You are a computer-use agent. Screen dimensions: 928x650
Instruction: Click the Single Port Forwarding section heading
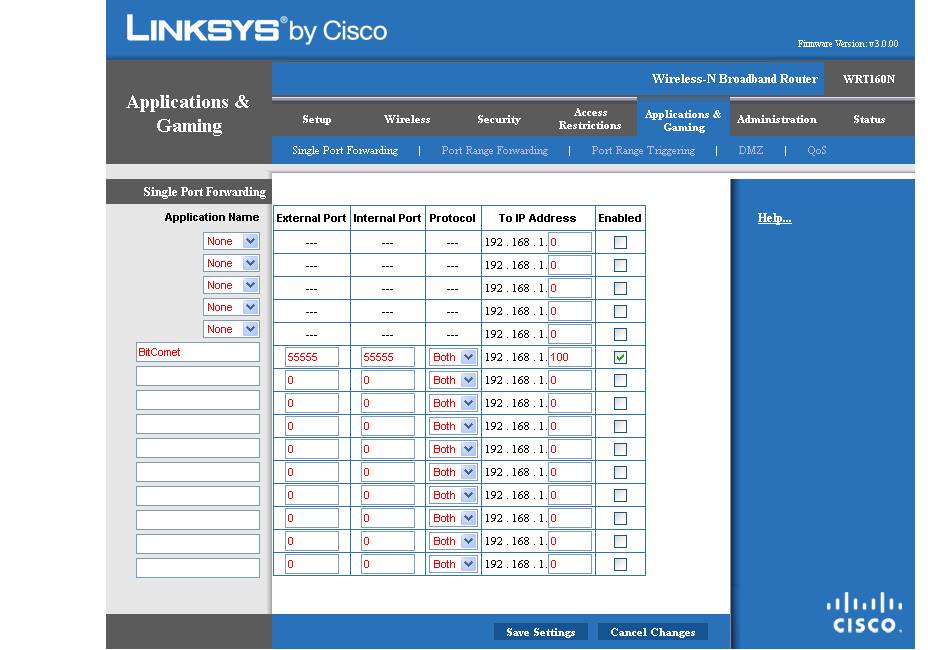204,192
